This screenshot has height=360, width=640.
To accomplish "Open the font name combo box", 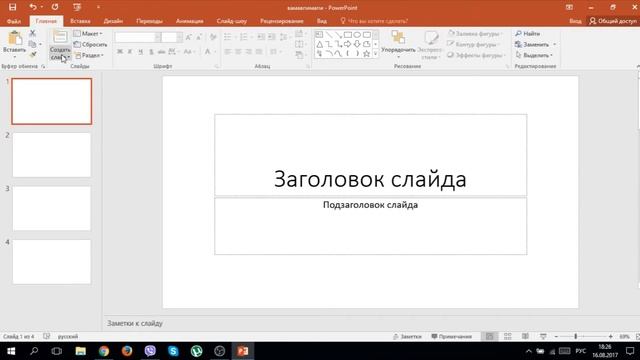I will pos(138,37).
